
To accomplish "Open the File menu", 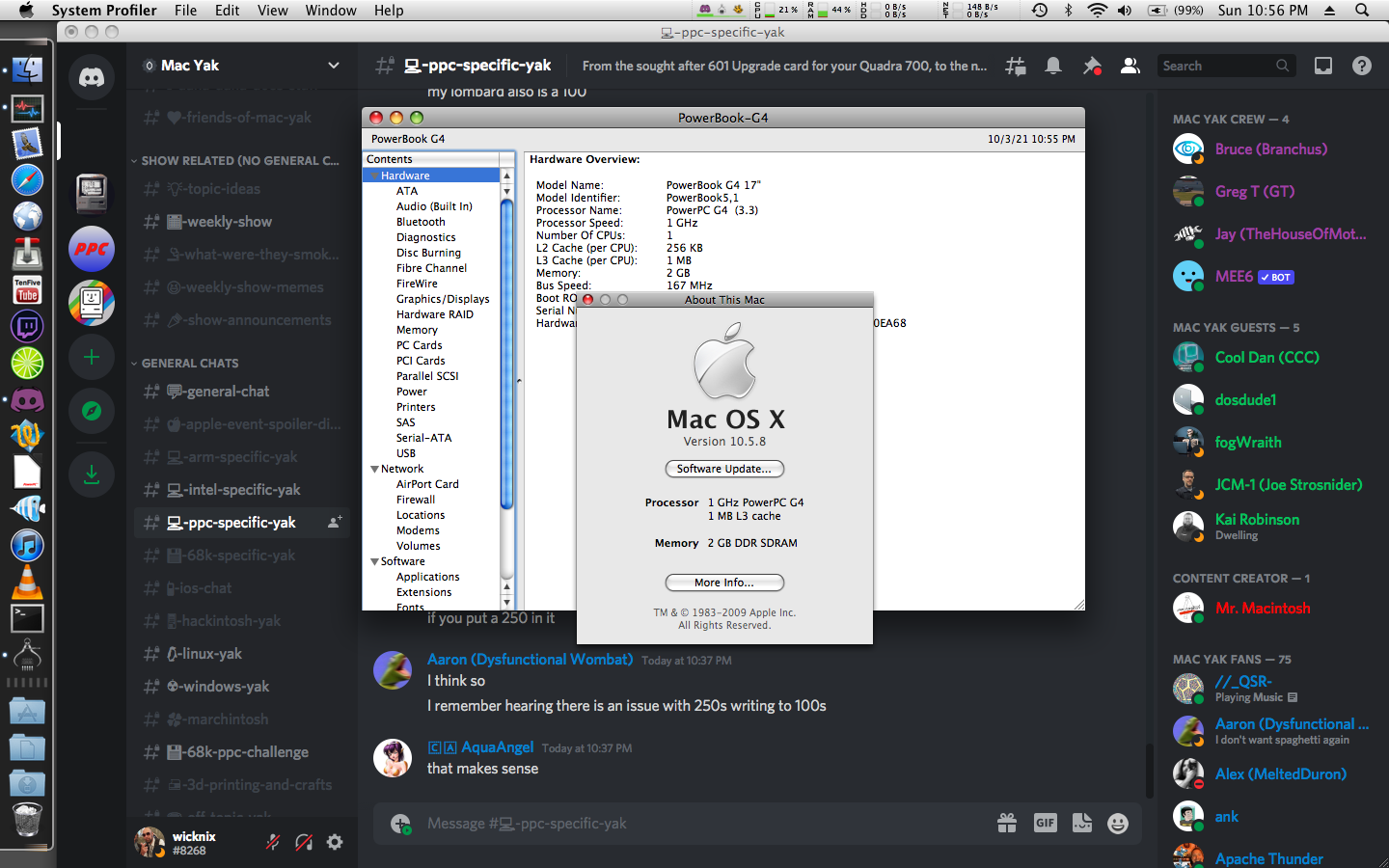I will [x=185, y=10].
